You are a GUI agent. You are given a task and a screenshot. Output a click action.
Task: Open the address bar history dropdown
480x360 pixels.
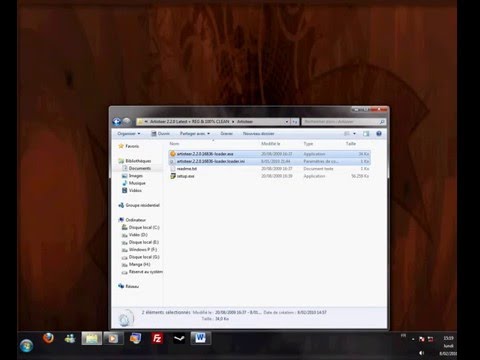pos(287,122)
